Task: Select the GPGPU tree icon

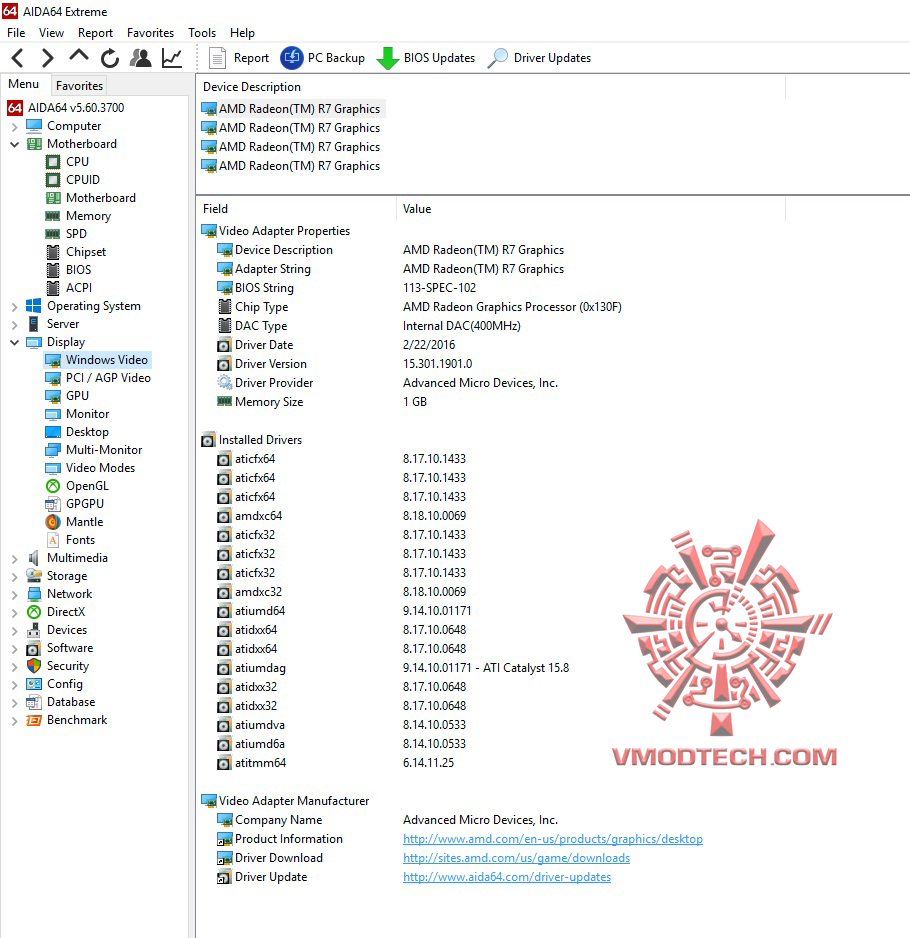Action: [x=53, y=504]
